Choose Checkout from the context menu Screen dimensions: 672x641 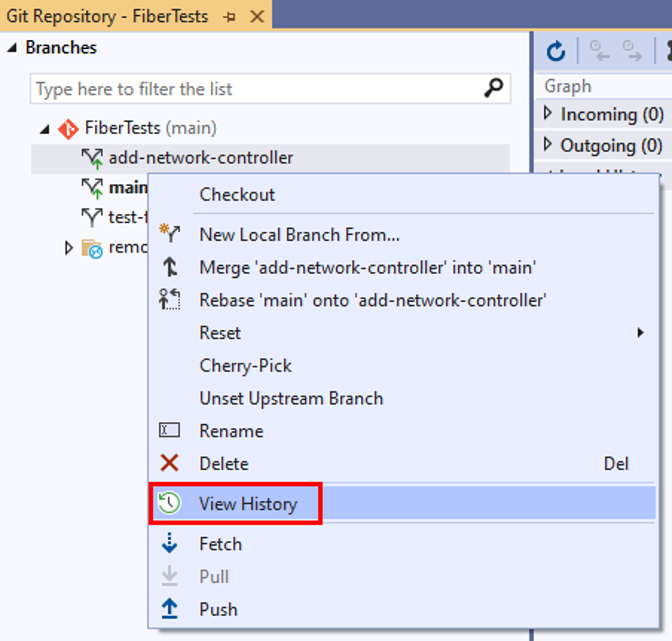[237, 194]
